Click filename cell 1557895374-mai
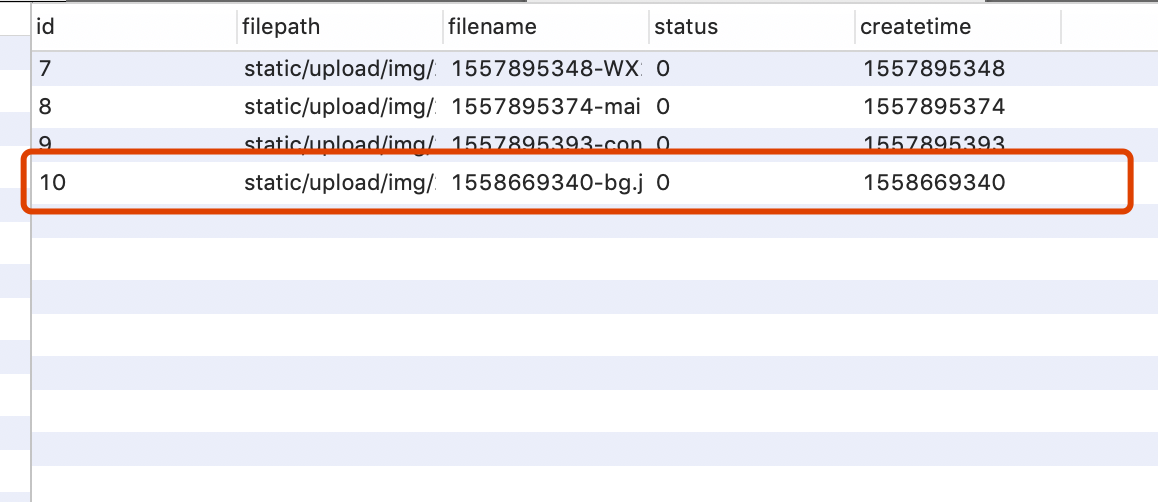The width and height of the screenshot is (1158, 502). pos(546,106)
